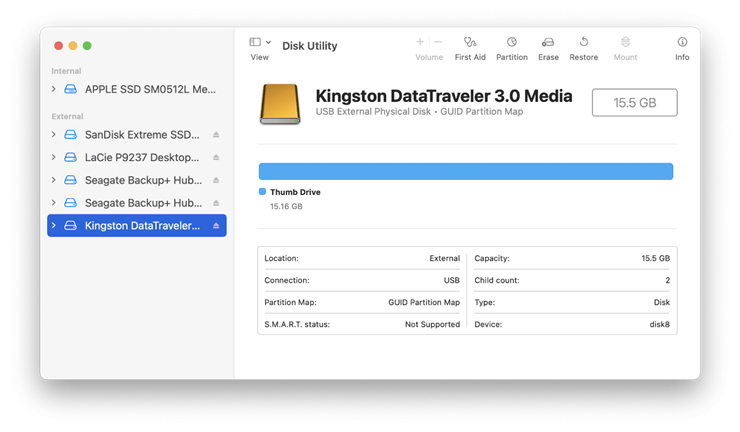Eject the Kingston DataTraveler drive

click(216, 226)
